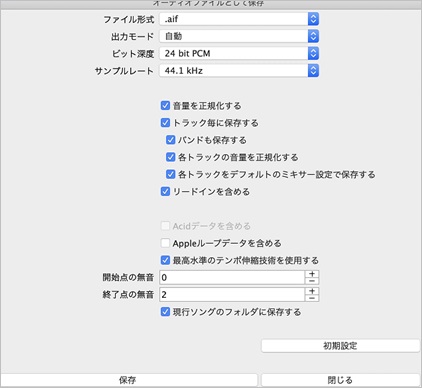Open the ビット深度 24 bit PCM dropdown

pos(239,53)
